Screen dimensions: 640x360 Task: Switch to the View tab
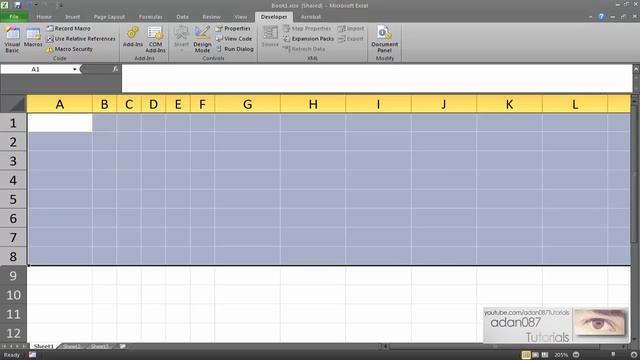pyautogui.click(x=240, y=17)
